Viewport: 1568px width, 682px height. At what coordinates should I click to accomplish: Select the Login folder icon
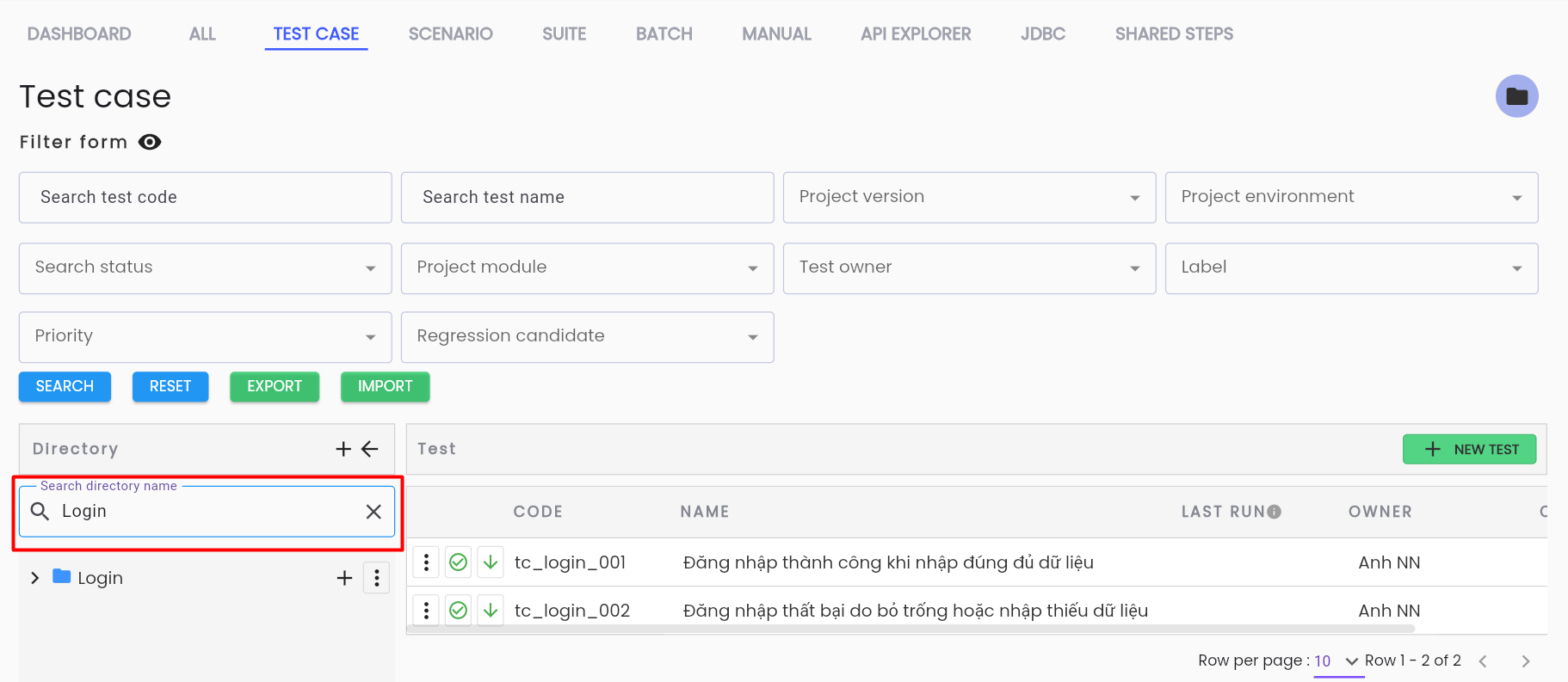tap(61, 576)
